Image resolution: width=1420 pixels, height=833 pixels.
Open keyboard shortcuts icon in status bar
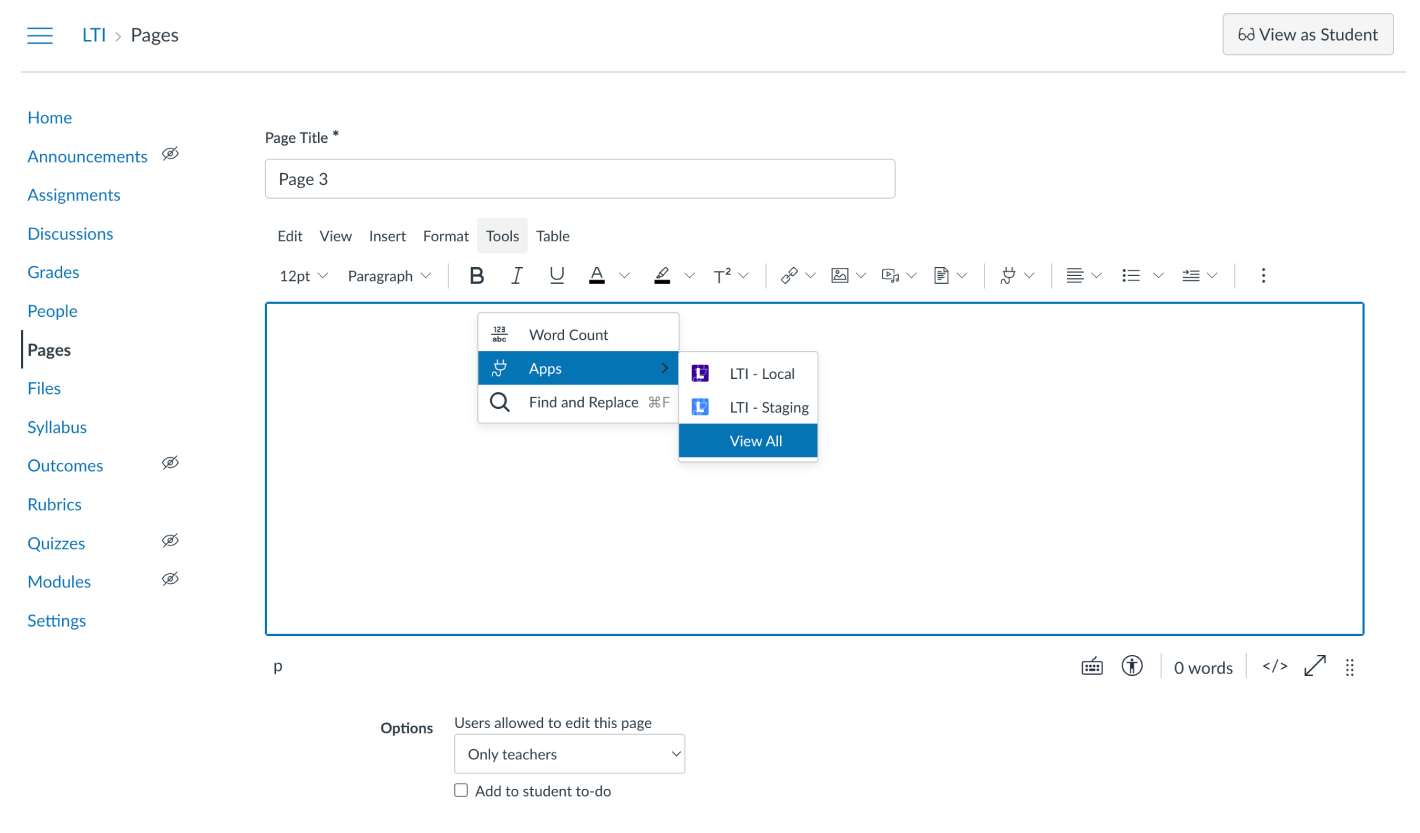tap(1092, 667)
